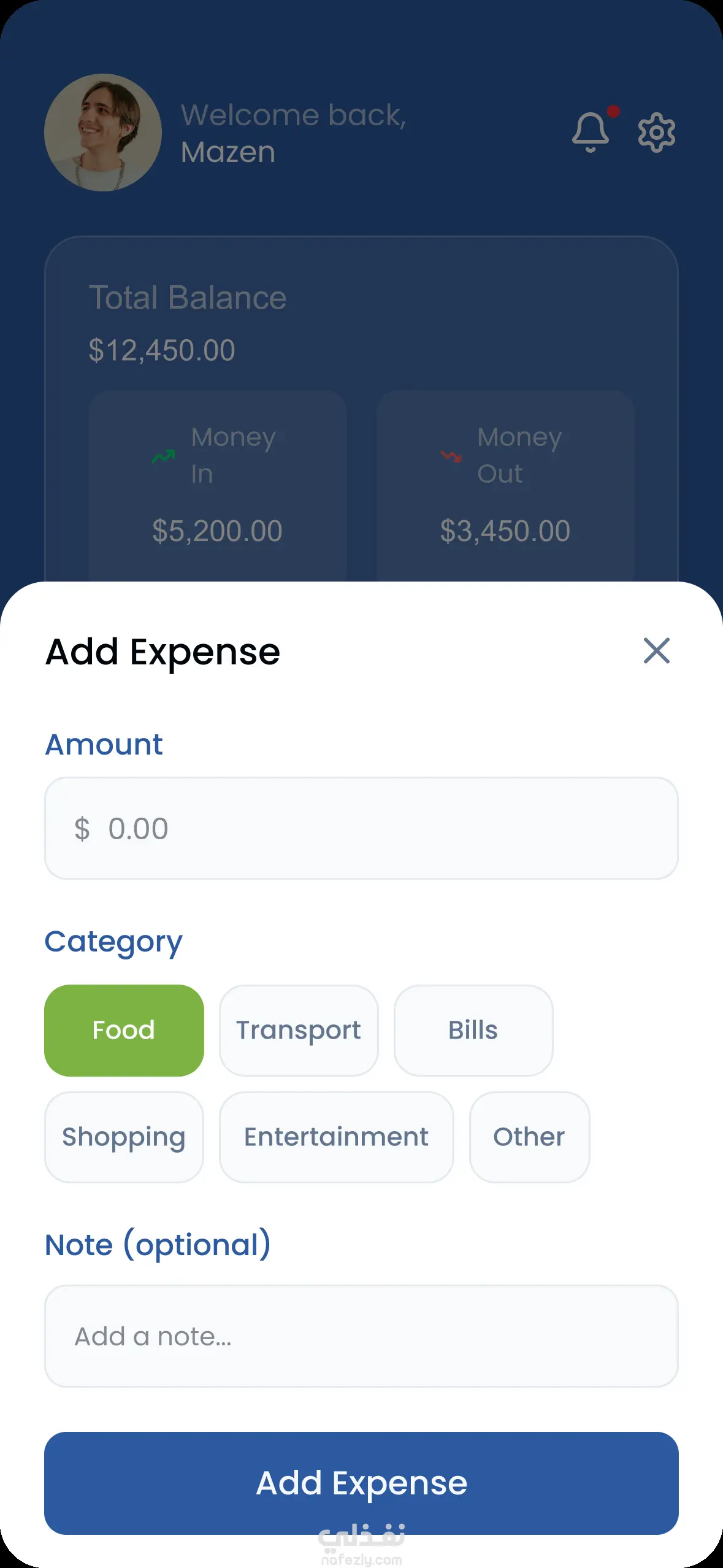Select Shopping as the category

pyautogui.click(x=124, y=1137)
